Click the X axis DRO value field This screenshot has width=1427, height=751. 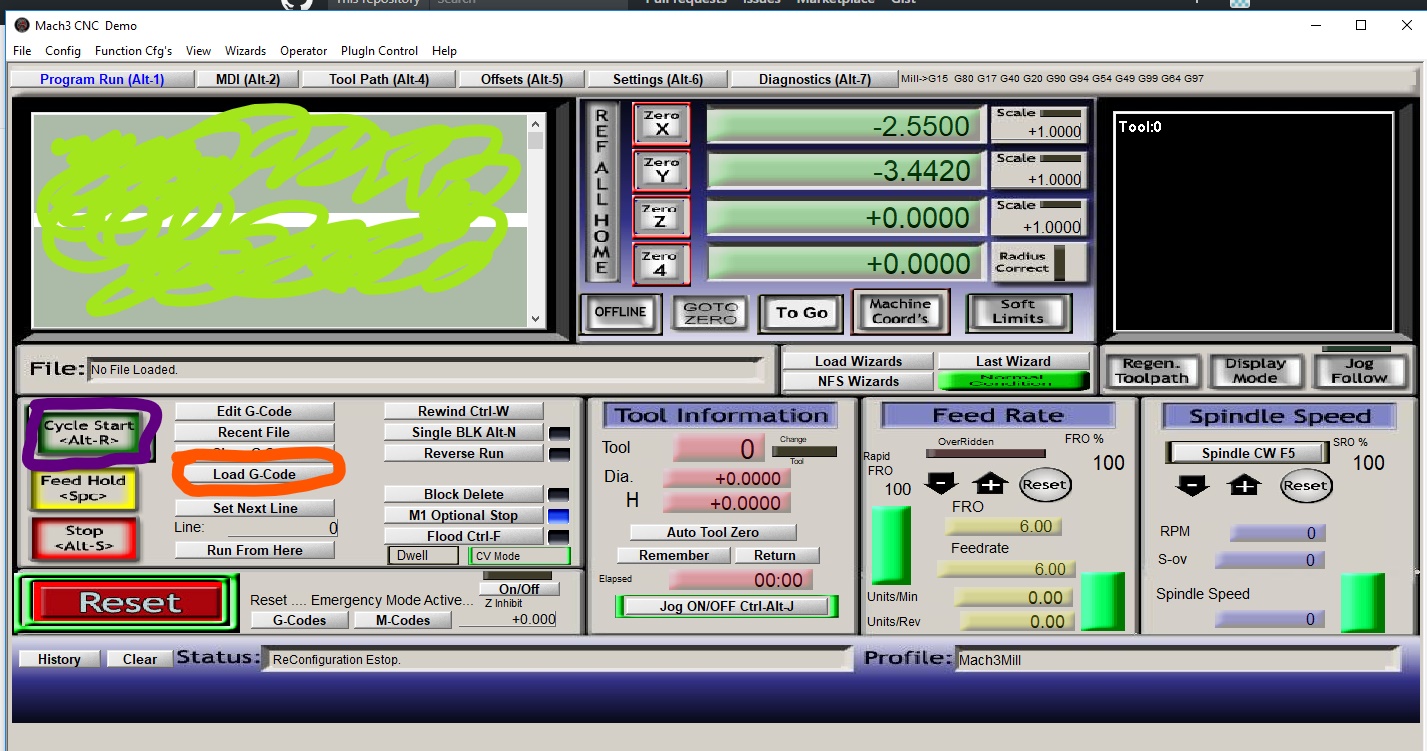click(843, 125)
